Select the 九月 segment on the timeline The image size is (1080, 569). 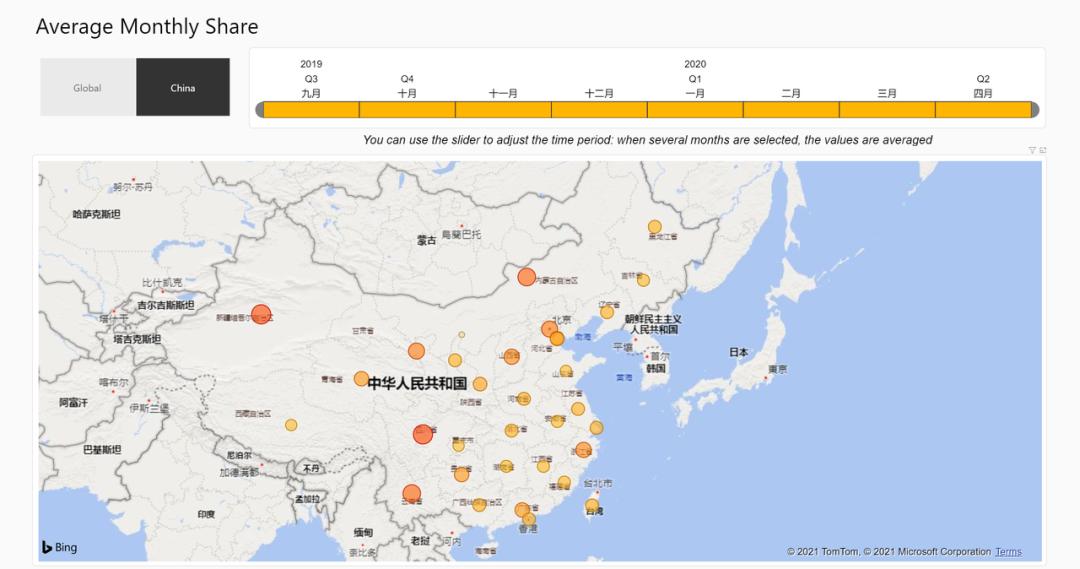click(311, 110)
